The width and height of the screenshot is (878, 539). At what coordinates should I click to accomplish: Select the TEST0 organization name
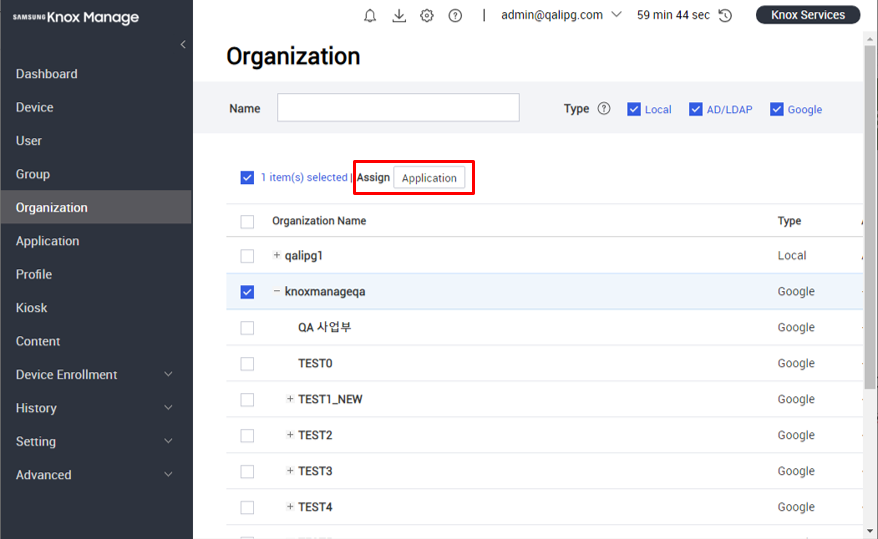[315, 363]
